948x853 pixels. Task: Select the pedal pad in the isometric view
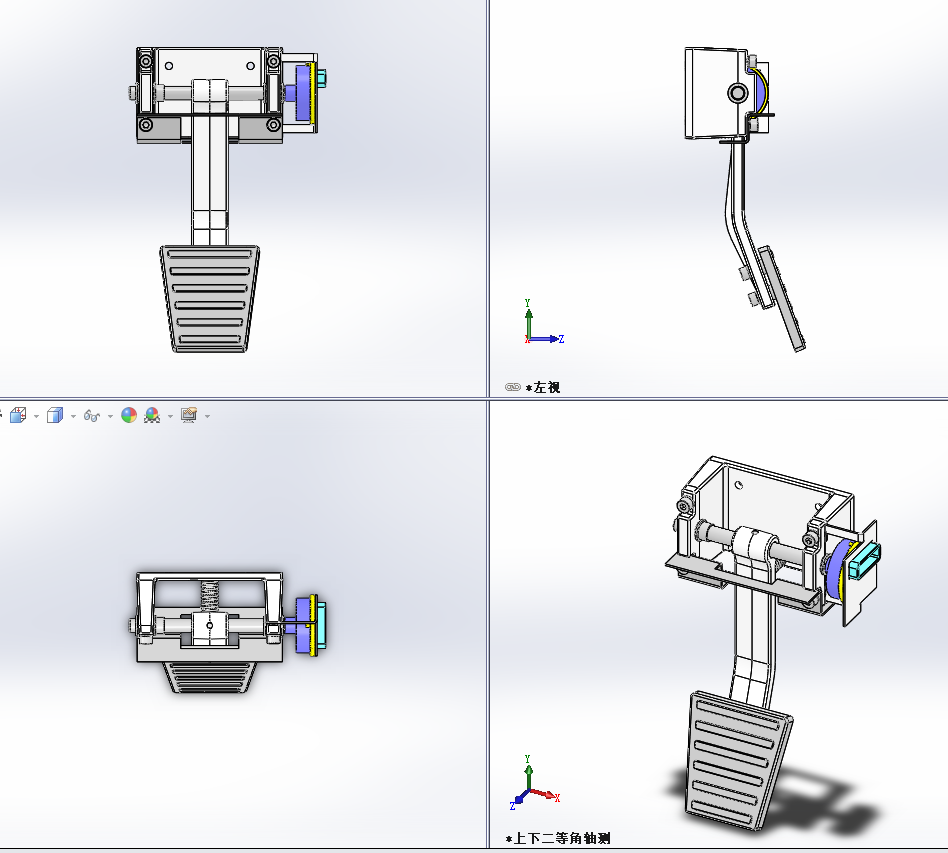(x=739, y=762)
